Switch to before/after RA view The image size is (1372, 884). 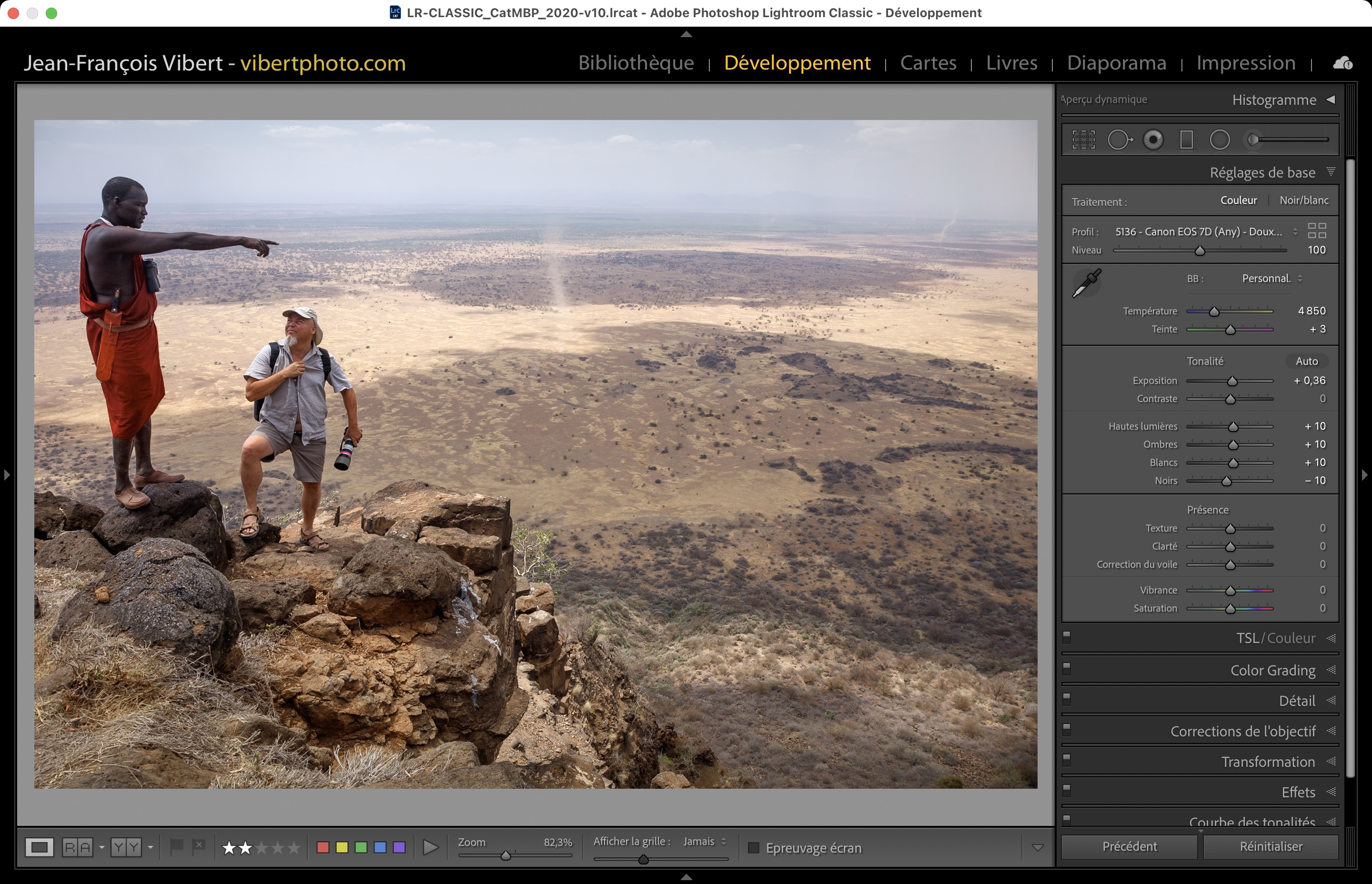tap(78, 847)
